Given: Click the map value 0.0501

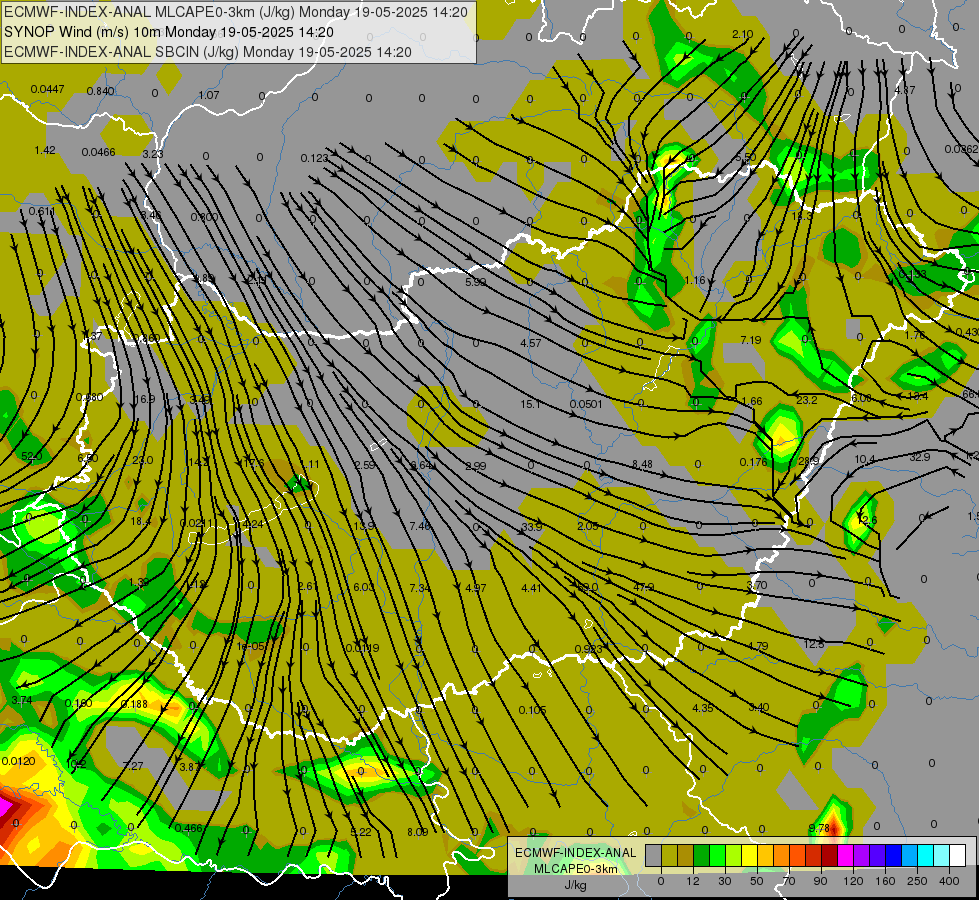Looking at the screenshot, I should [586, 404].
